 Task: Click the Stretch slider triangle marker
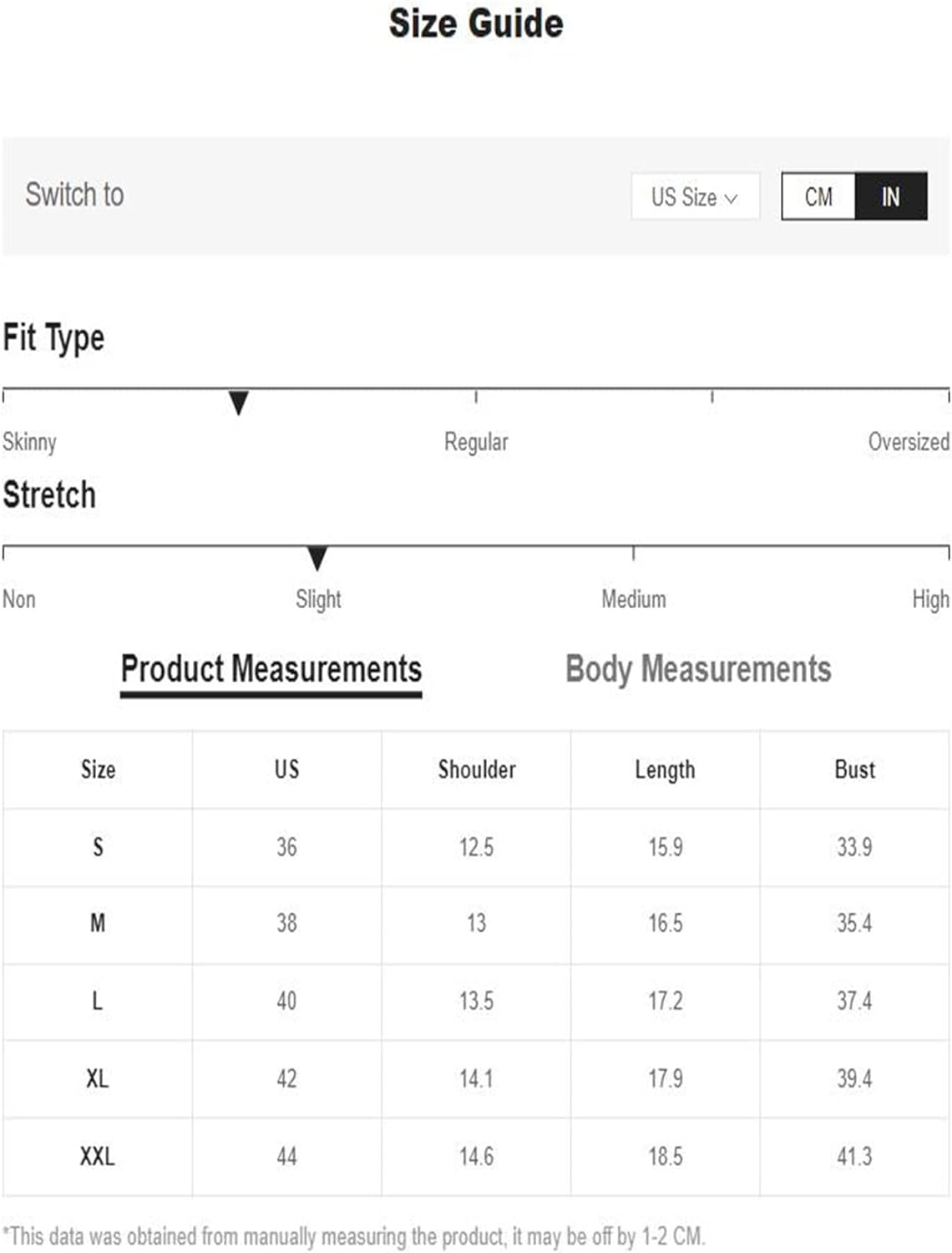tap(317, 558)
